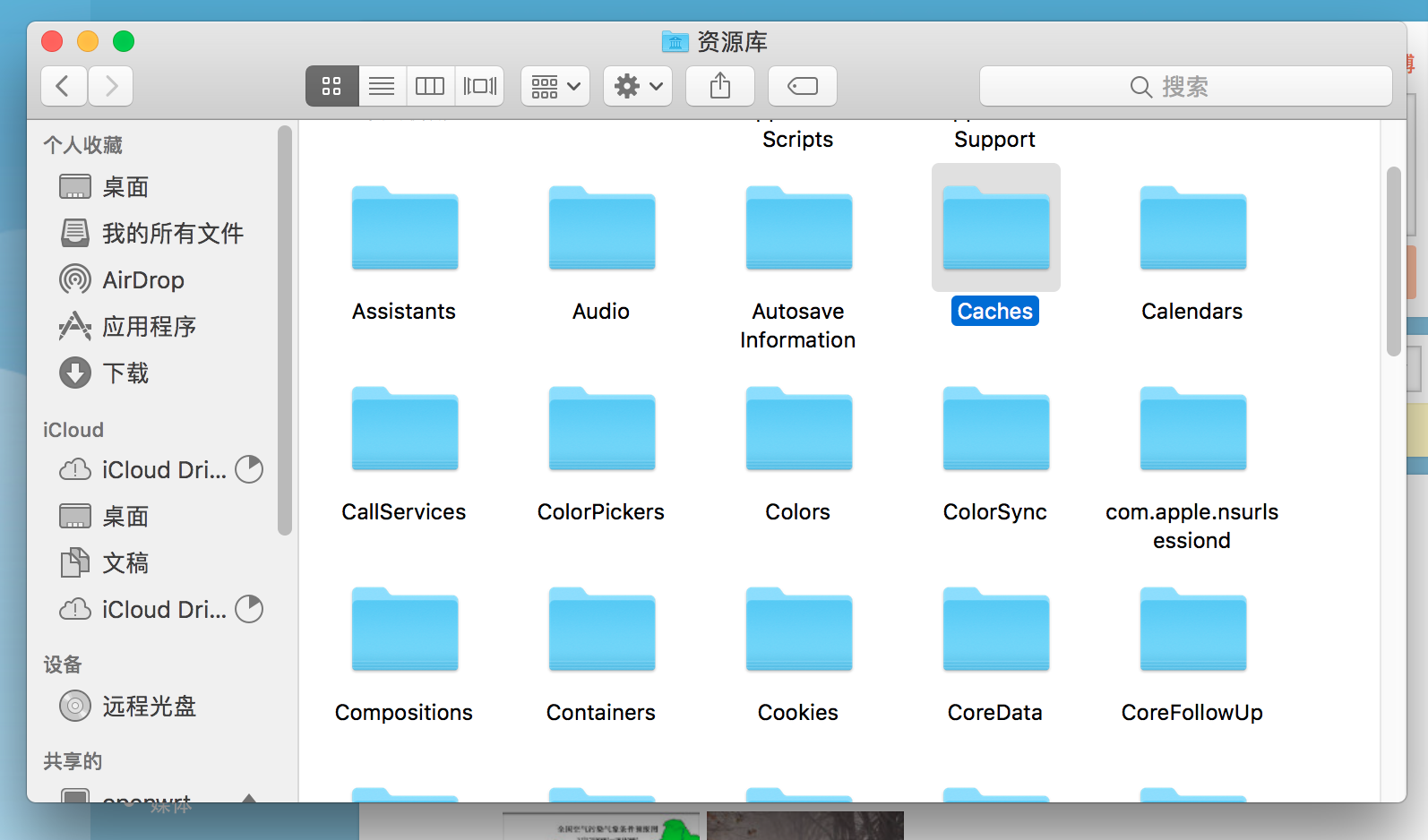Viewport: 1428px width, 840px height.
Task: Select the Caches folder icon
Action: pos(996,227)
